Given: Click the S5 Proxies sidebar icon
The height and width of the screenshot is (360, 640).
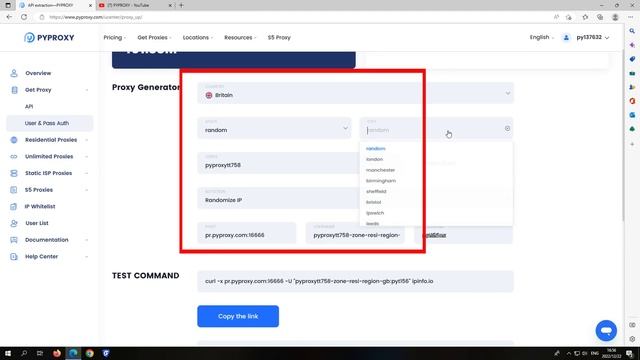Looking at the screenshot, I should point(14,190).
